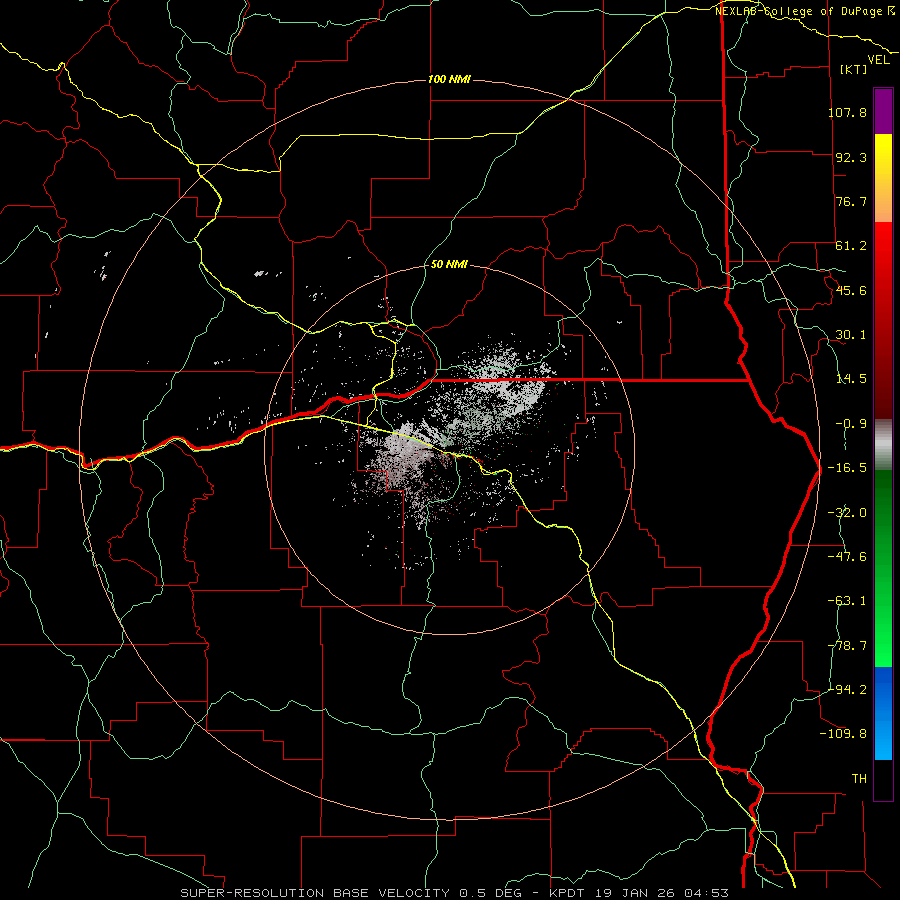Click the blue segment of color bar
Viewport: 900px width, 900px height.
pos(883,713)
